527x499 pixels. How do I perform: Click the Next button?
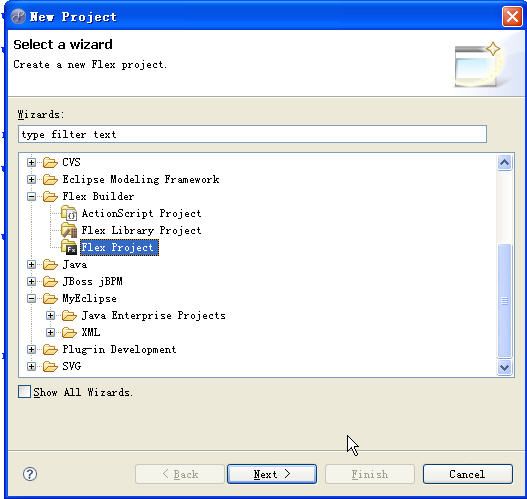pyautogui.click(x=272, y=474)
